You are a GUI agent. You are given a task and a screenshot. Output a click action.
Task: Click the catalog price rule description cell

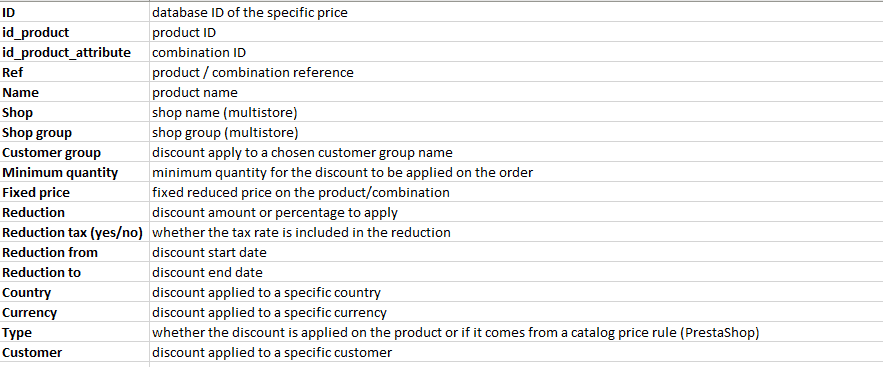coord(516,332)
